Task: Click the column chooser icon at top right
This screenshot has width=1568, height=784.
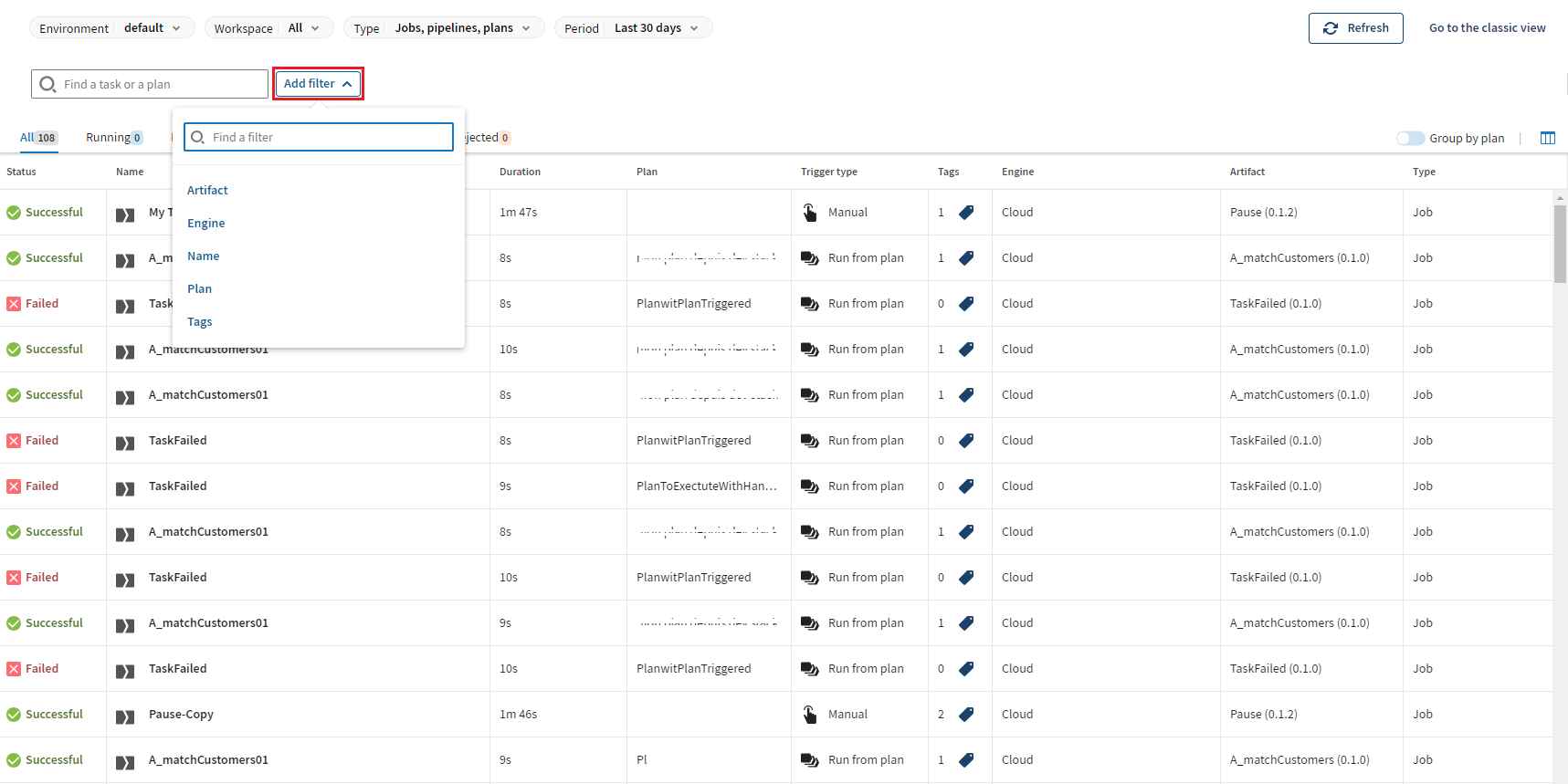Action: pos(1547,138)
